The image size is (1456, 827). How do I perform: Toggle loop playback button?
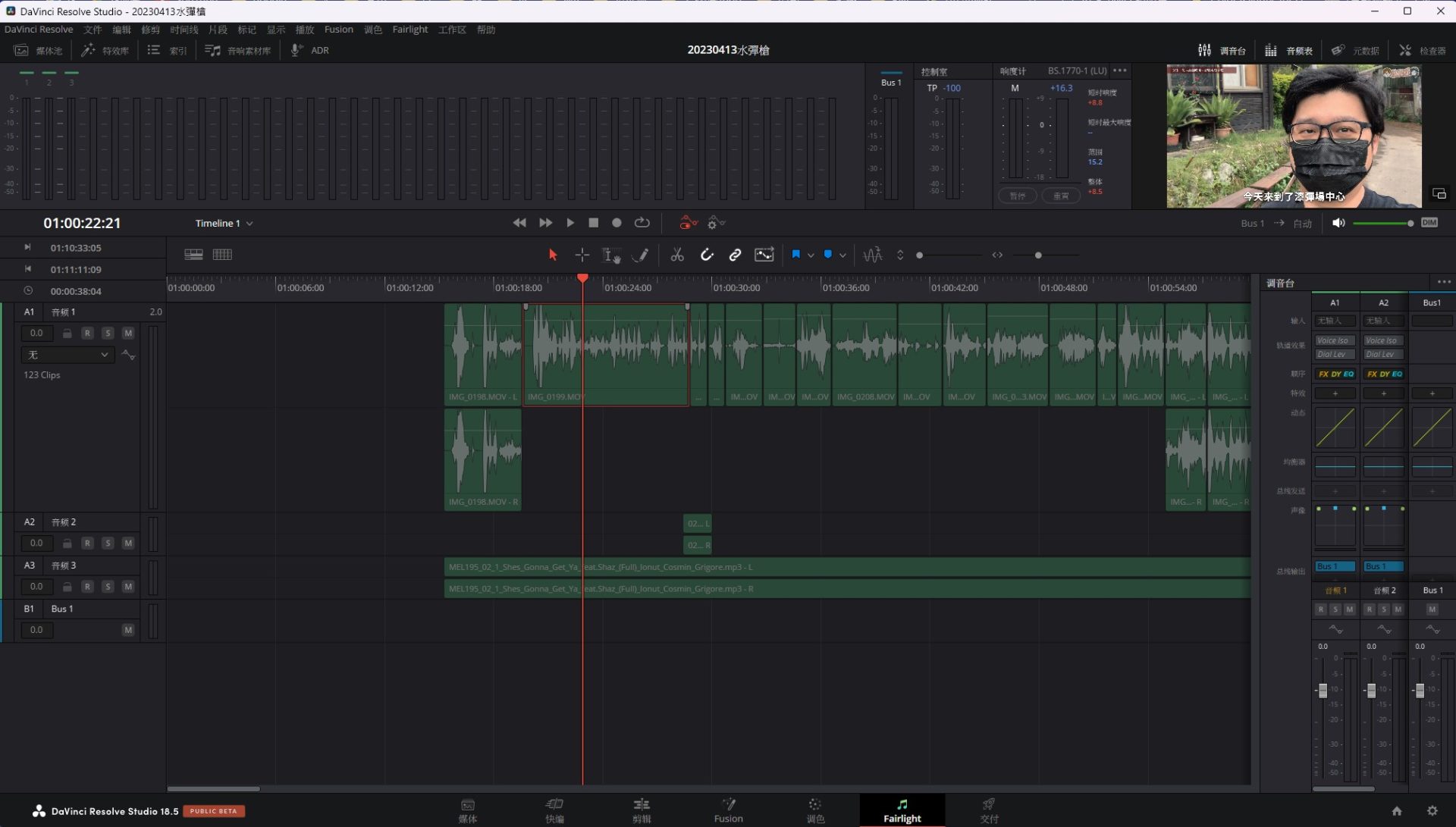point(642,223)
